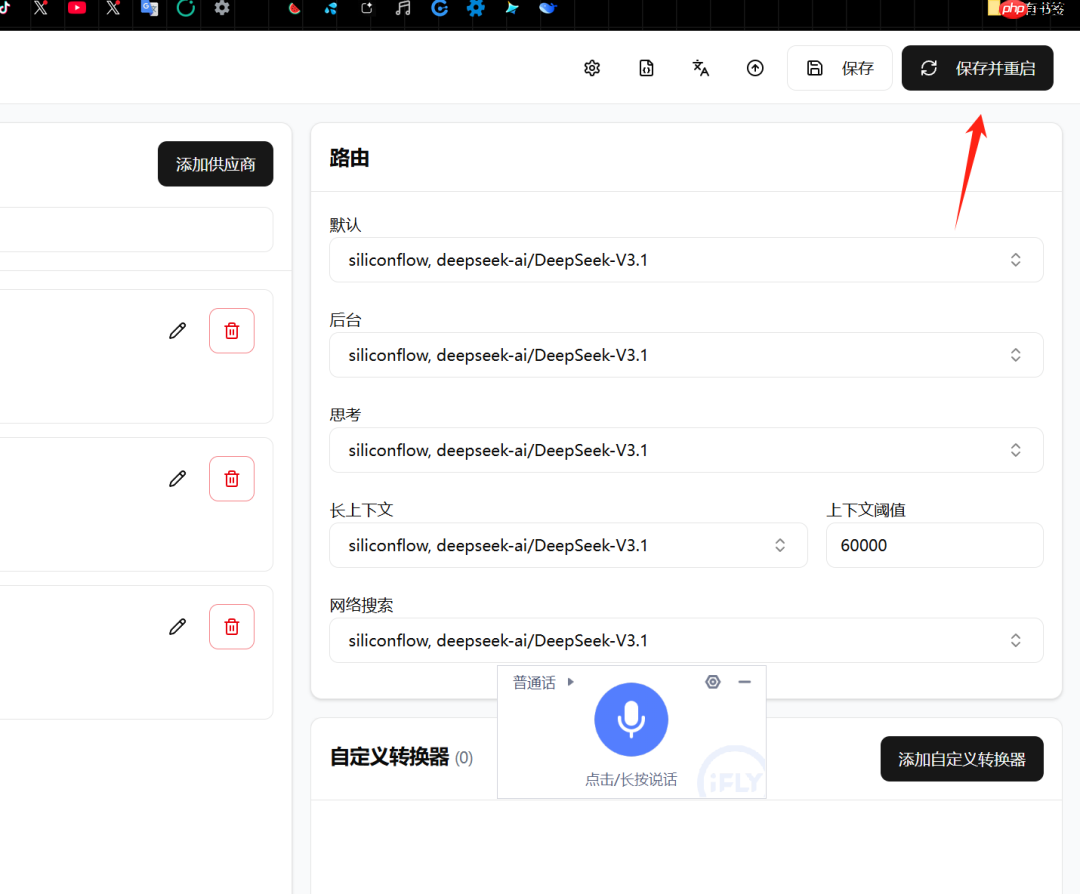
Task: Edit the second provider using its pencil icon
Action: coord(177,478)
